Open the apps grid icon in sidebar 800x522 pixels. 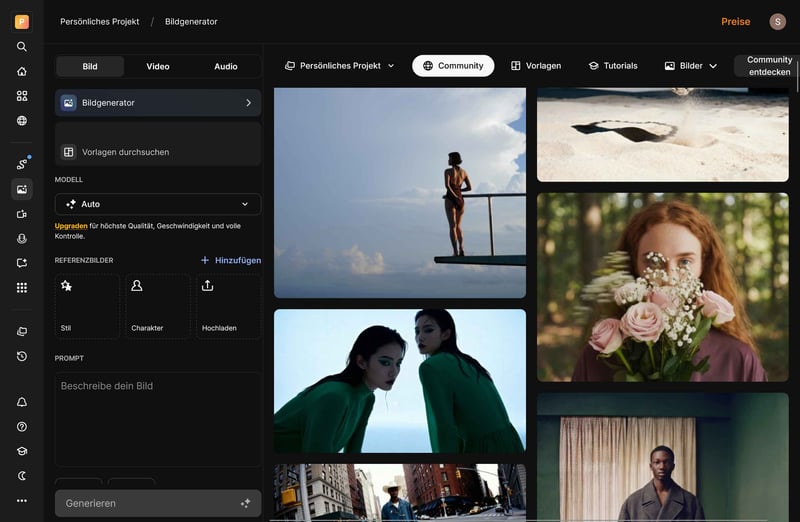[22, 288]
